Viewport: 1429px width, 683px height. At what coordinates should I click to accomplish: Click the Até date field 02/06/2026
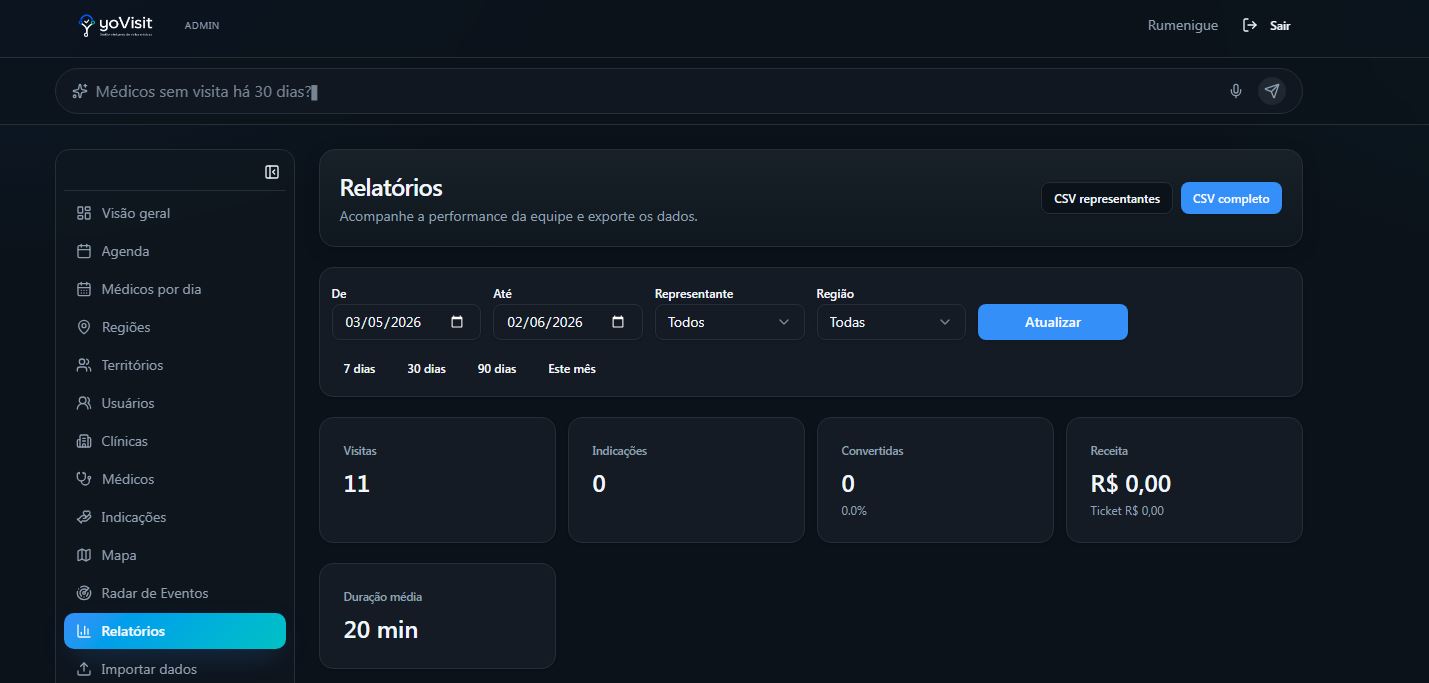tap(568, 322)
